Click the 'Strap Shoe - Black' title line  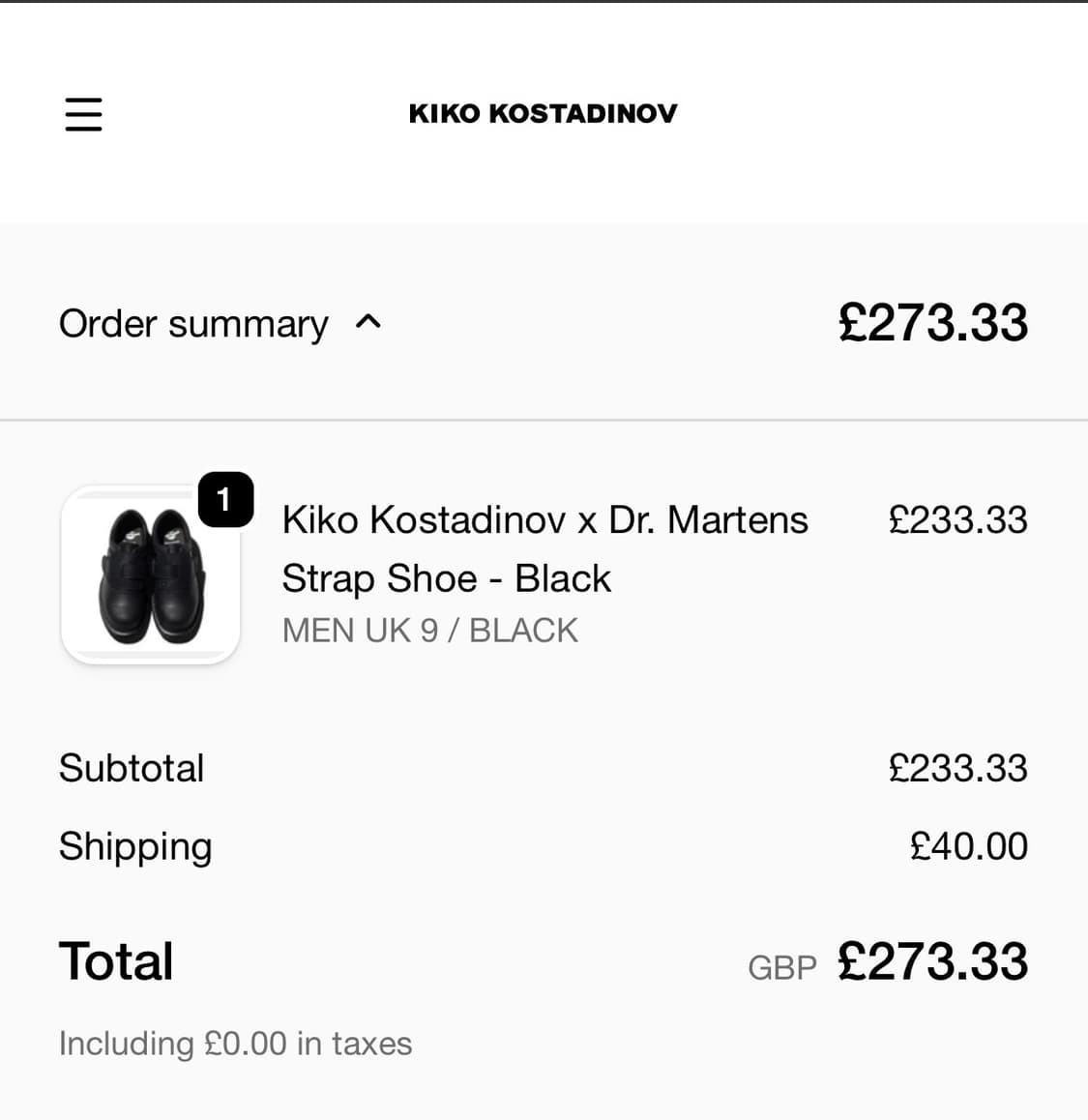446,578
